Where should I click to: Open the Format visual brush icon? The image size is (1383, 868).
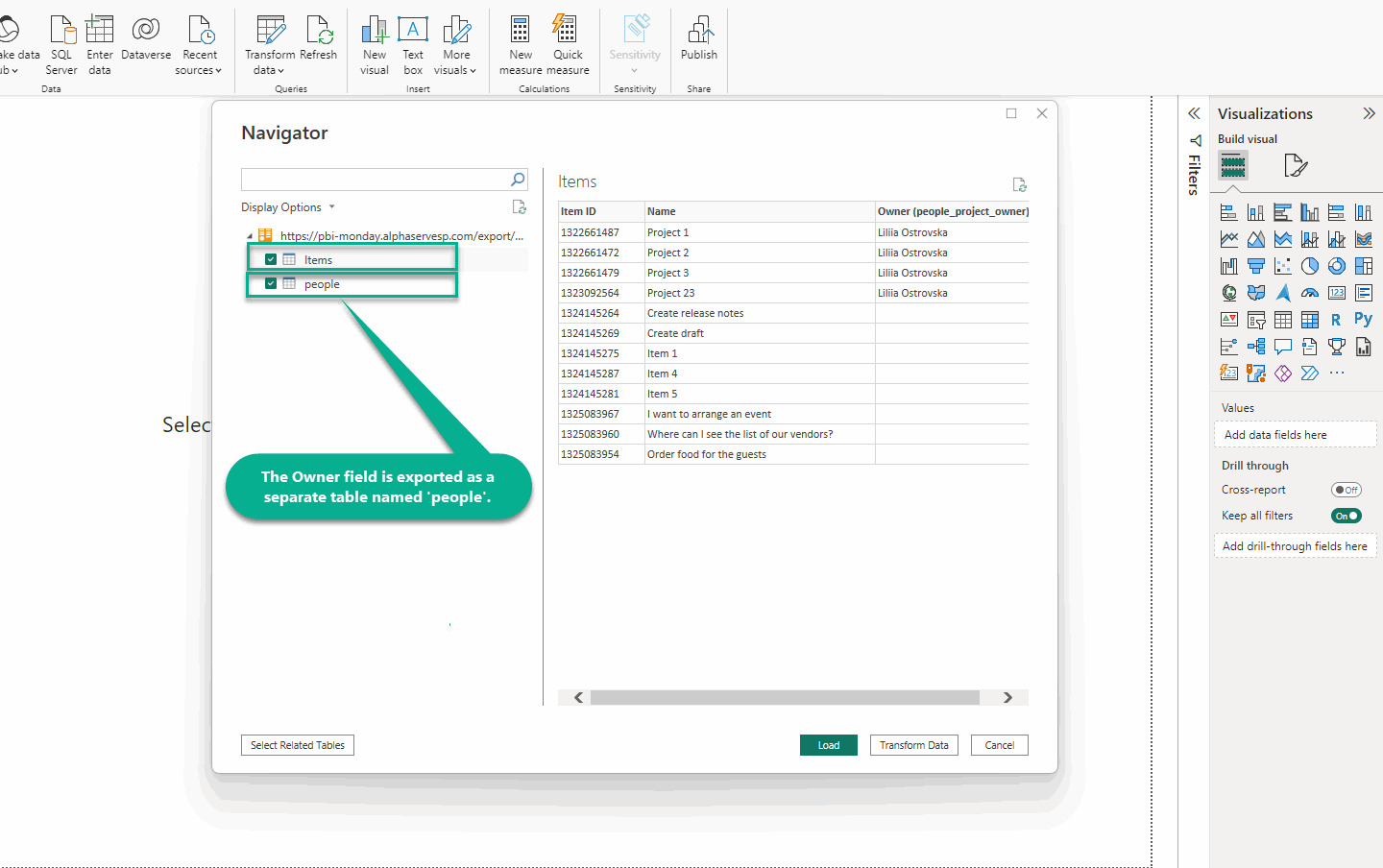(x=1295, y=166)
